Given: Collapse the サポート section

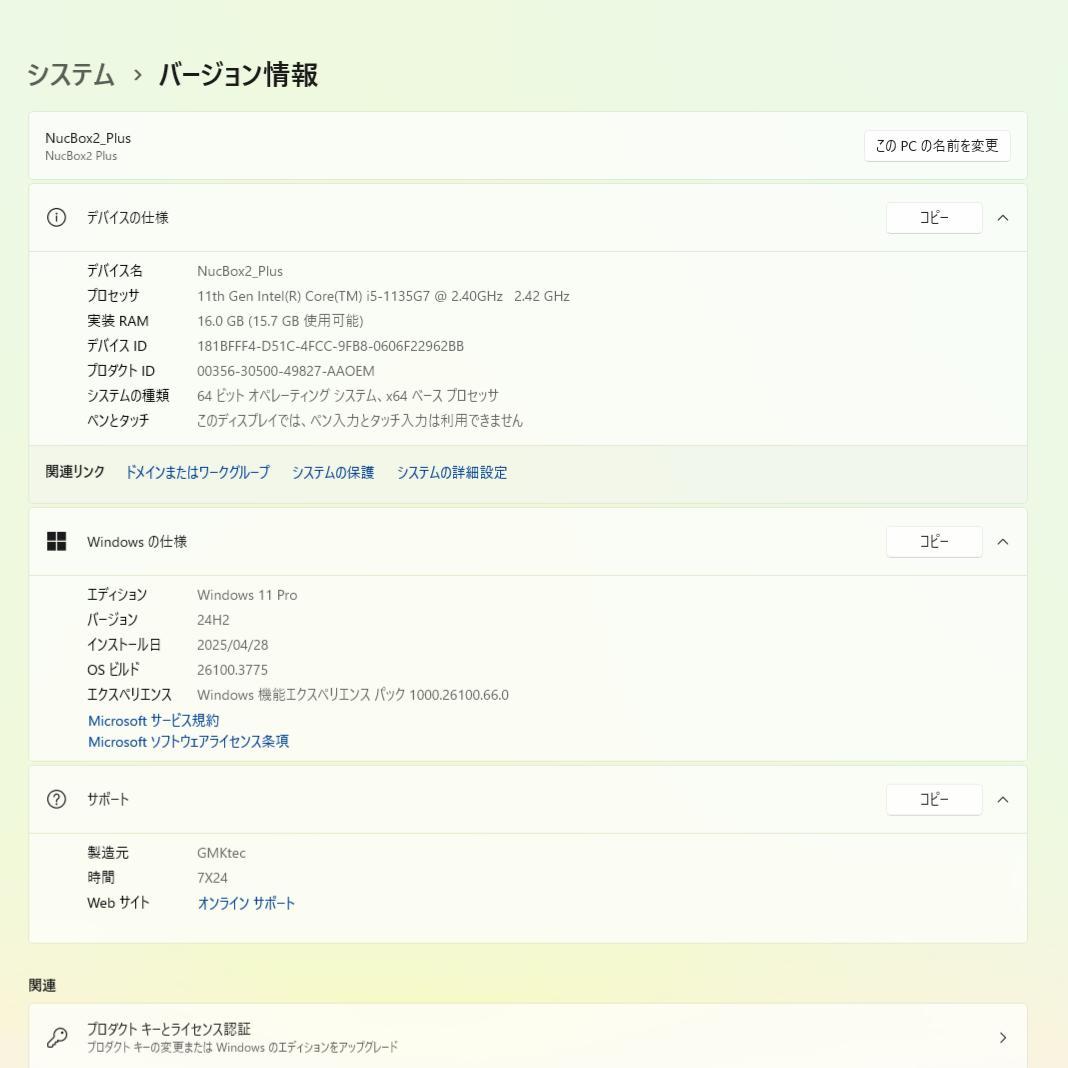Looking at the screenshot, I should [x=1003, y=799].
